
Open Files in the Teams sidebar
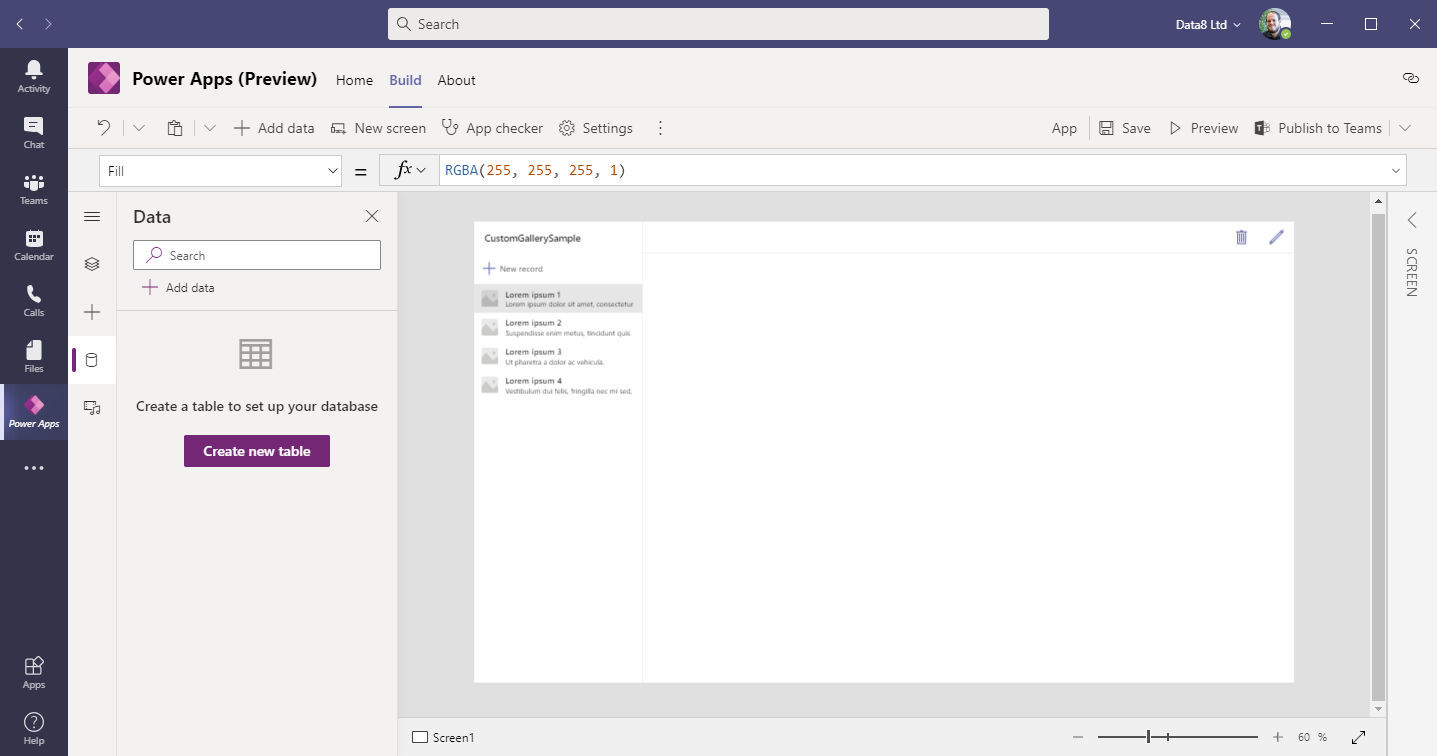(x=34, y=356)
